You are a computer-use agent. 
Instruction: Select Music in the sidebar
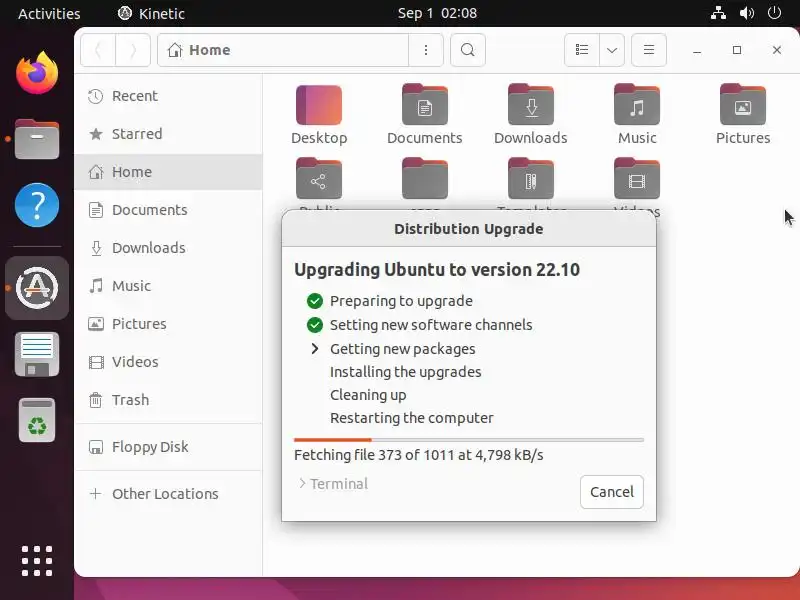(x=168, y=286)
